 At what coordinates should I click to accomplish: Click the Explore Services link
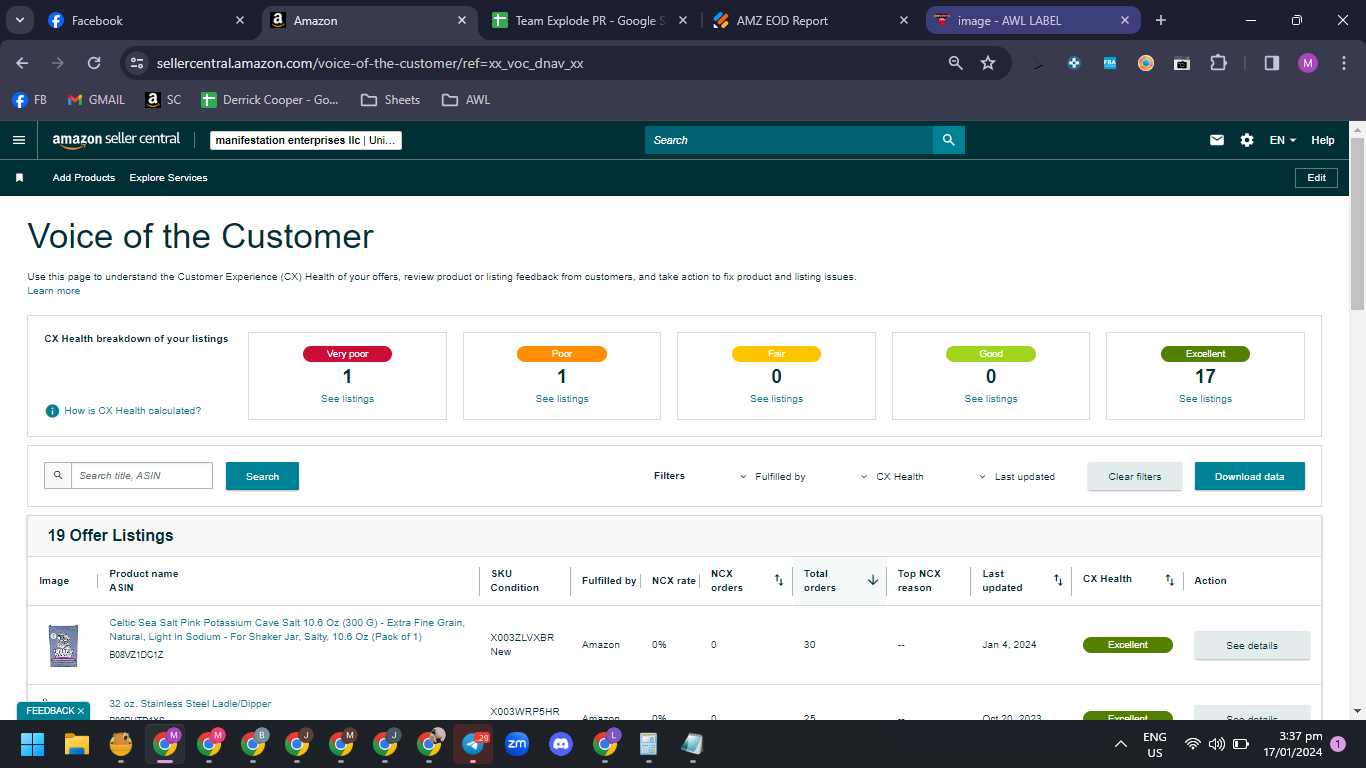click(x=168, y=178)
